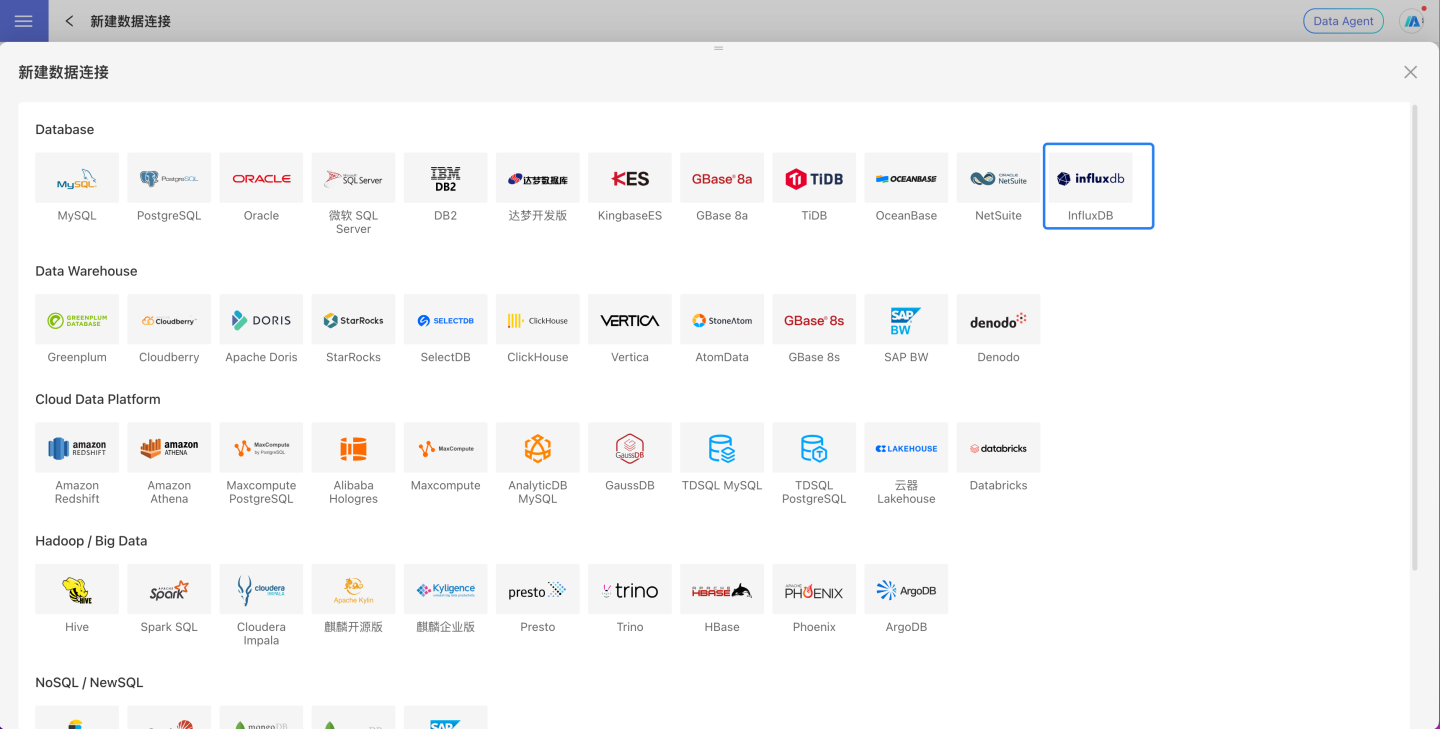1440x729 pixels.
Task: Click the vertical scrollbar of connector list
Action: coord(1414,340)
